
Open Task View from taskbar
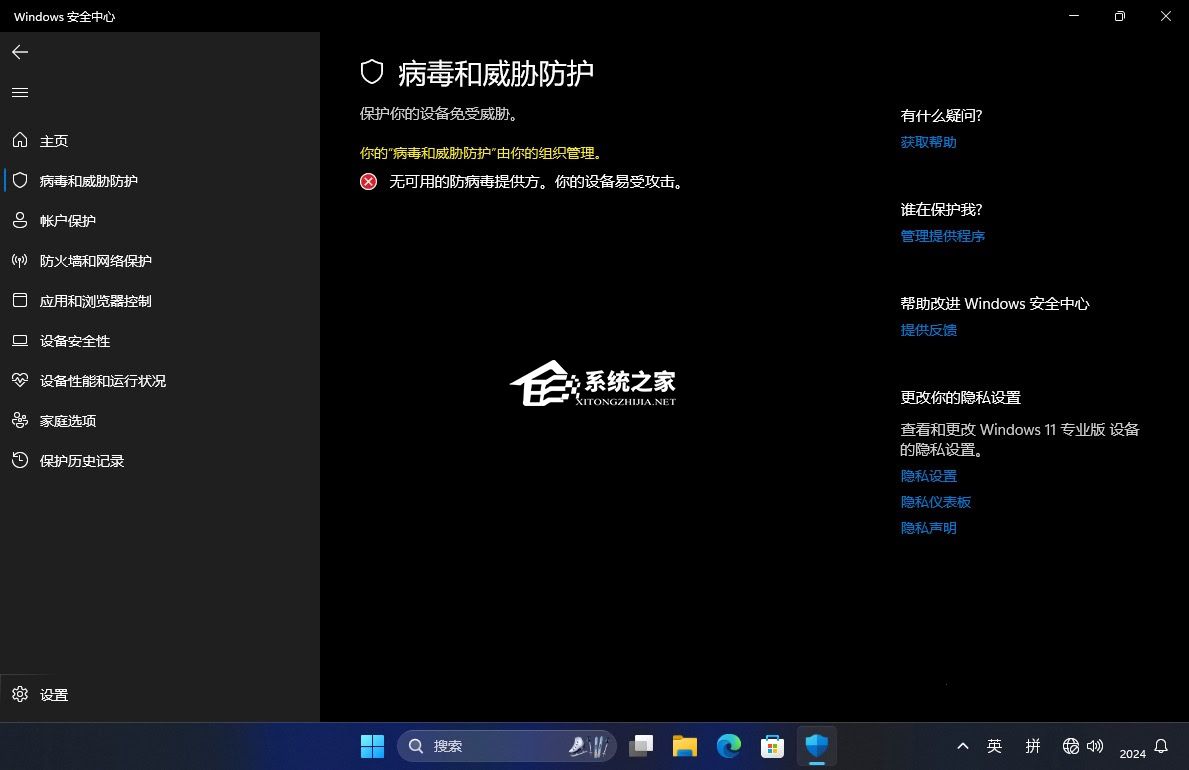tap(641, 746)
